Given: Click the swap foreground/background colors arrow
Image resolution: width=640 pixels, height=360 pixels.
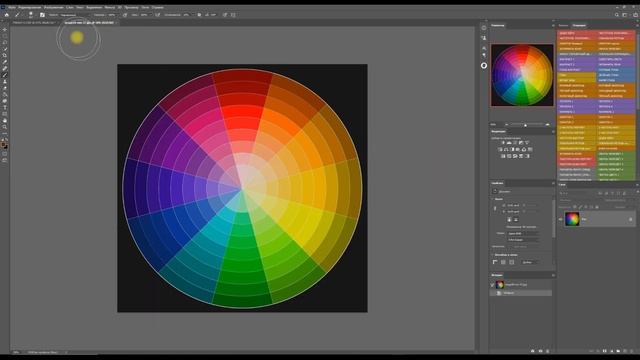Looking at the screenshot, I should 6,139.
